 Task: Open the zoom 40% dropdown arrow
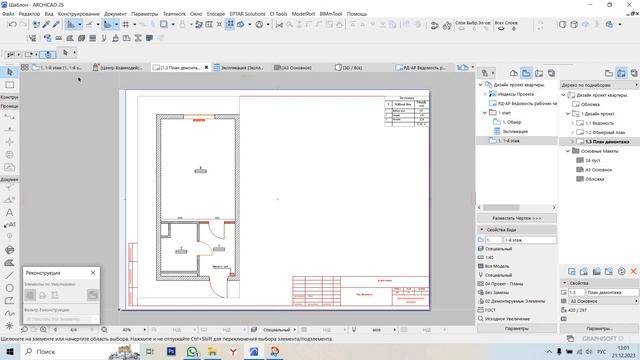pos(144,329)
